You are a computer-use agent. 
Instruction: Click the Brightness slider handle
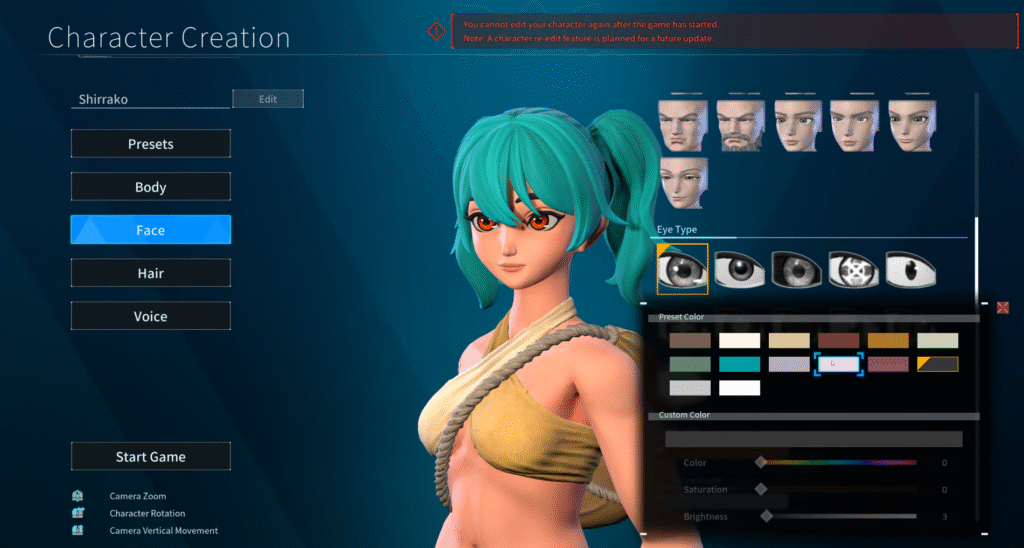767,516
